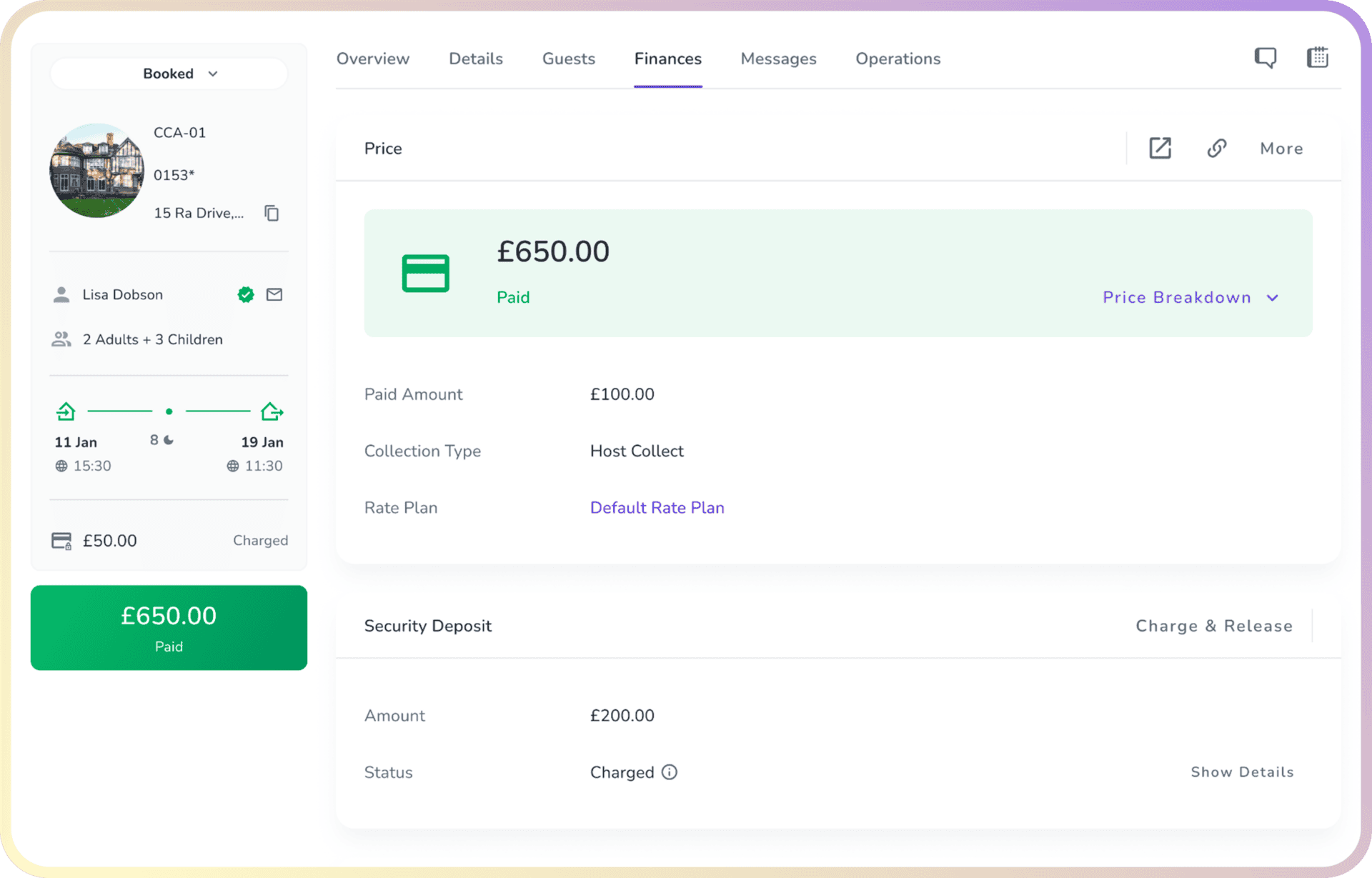Open the Booked status dropdown
Viewport: 1372px width, 878px height.
pos(169,74)
